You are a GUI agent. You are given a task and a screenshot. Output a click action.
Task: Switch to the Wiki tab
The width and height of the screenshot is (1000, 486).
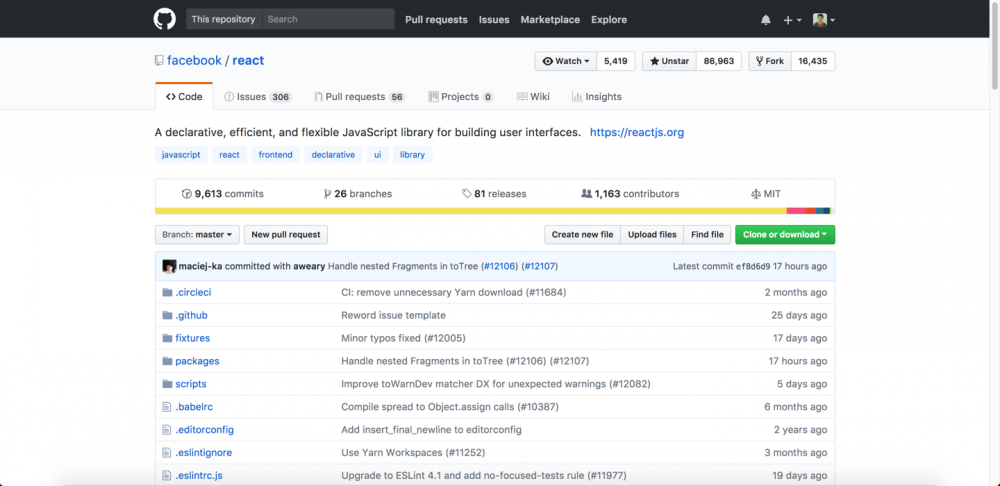tap(533, 97)
